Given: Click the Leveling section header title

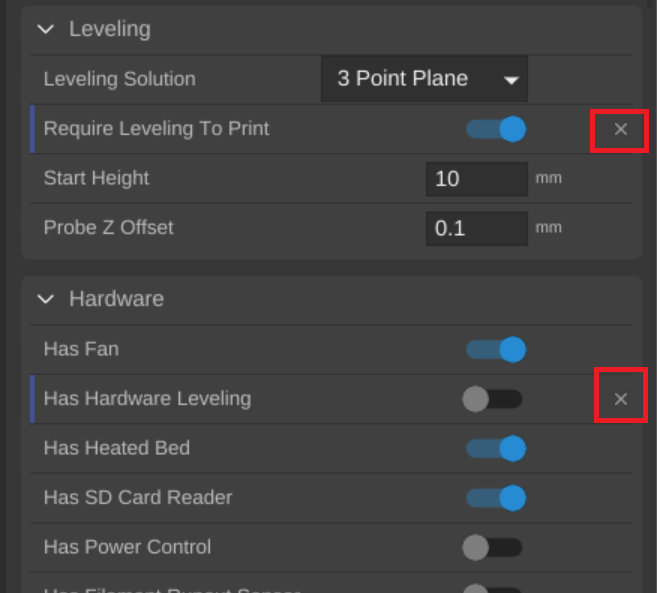Looking at the screenshot, I should (x=110, y=29).
